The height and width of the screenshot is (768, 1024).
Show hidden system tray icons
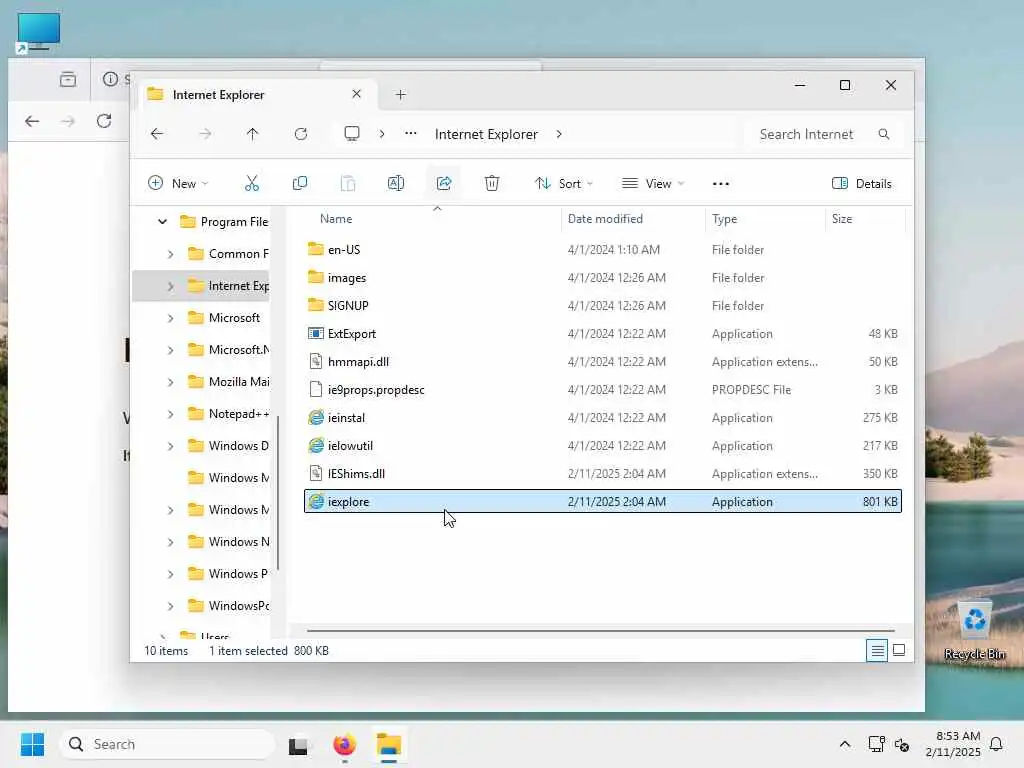(x=844, y=744)
